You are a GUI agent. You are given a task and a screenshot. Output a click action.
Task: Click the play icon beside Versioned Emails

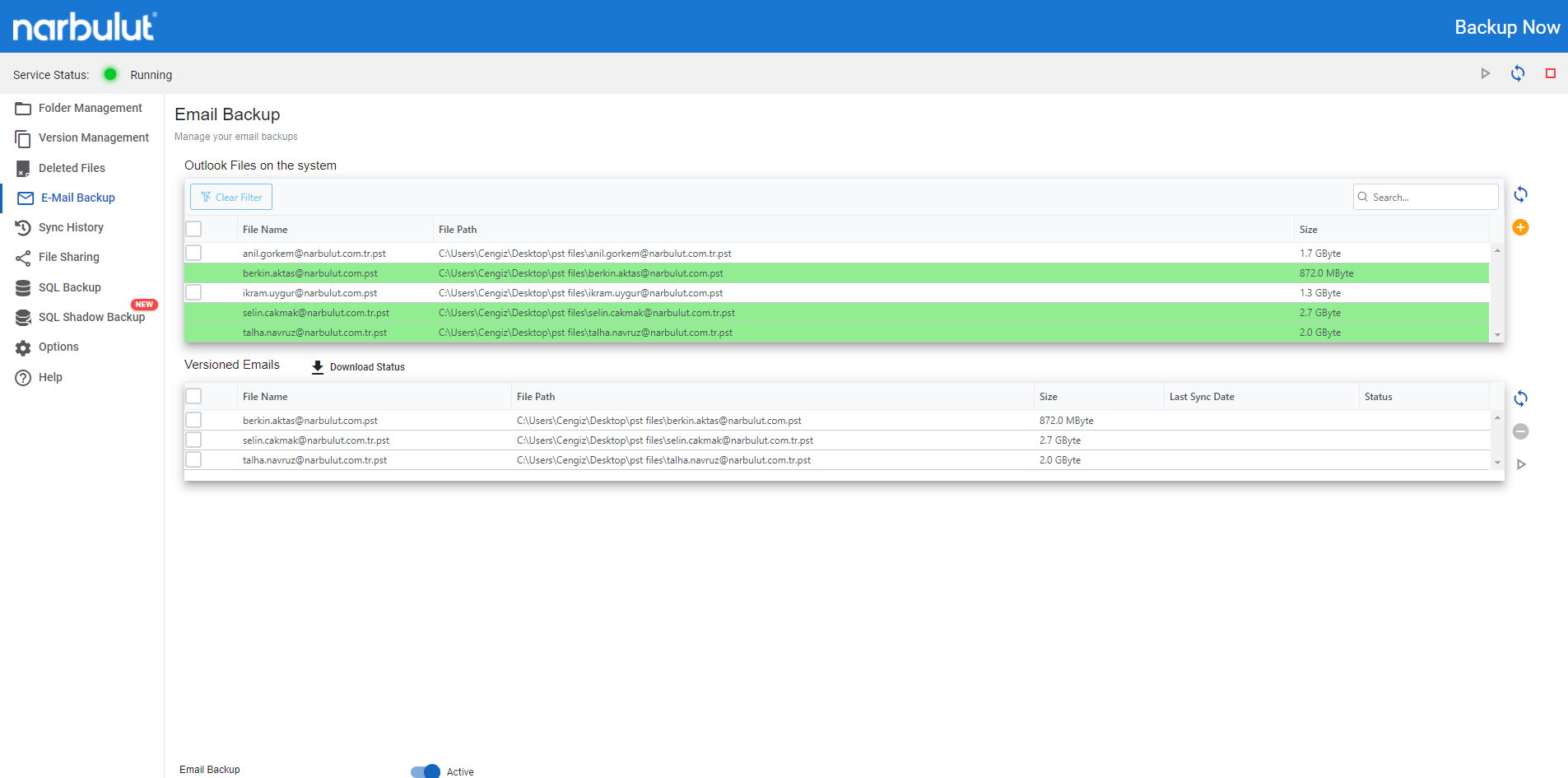(1521, 464)
